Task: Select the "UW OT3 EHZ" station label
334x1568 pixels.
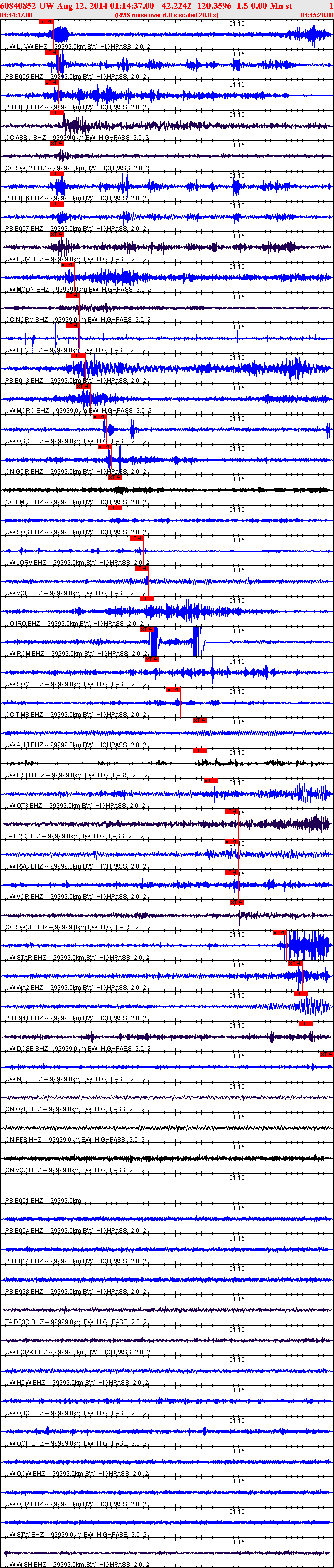Action: pyautogui.click(x=24, y=806)
